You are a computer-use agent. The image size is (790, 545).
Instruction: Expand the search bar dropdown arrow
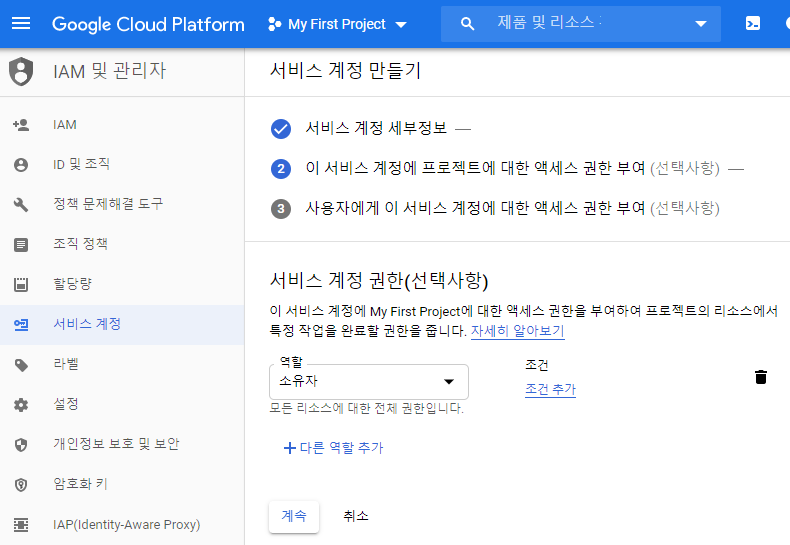point(701,24)
